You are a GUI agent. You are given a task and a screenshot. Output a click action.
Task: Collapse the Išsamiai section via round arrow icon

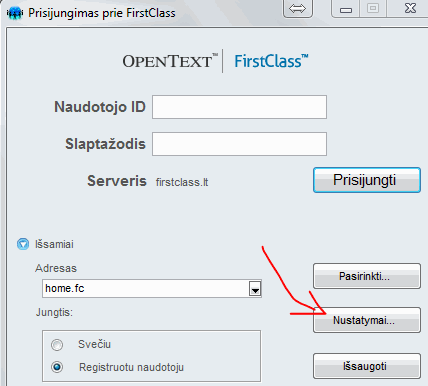(23, 244)
